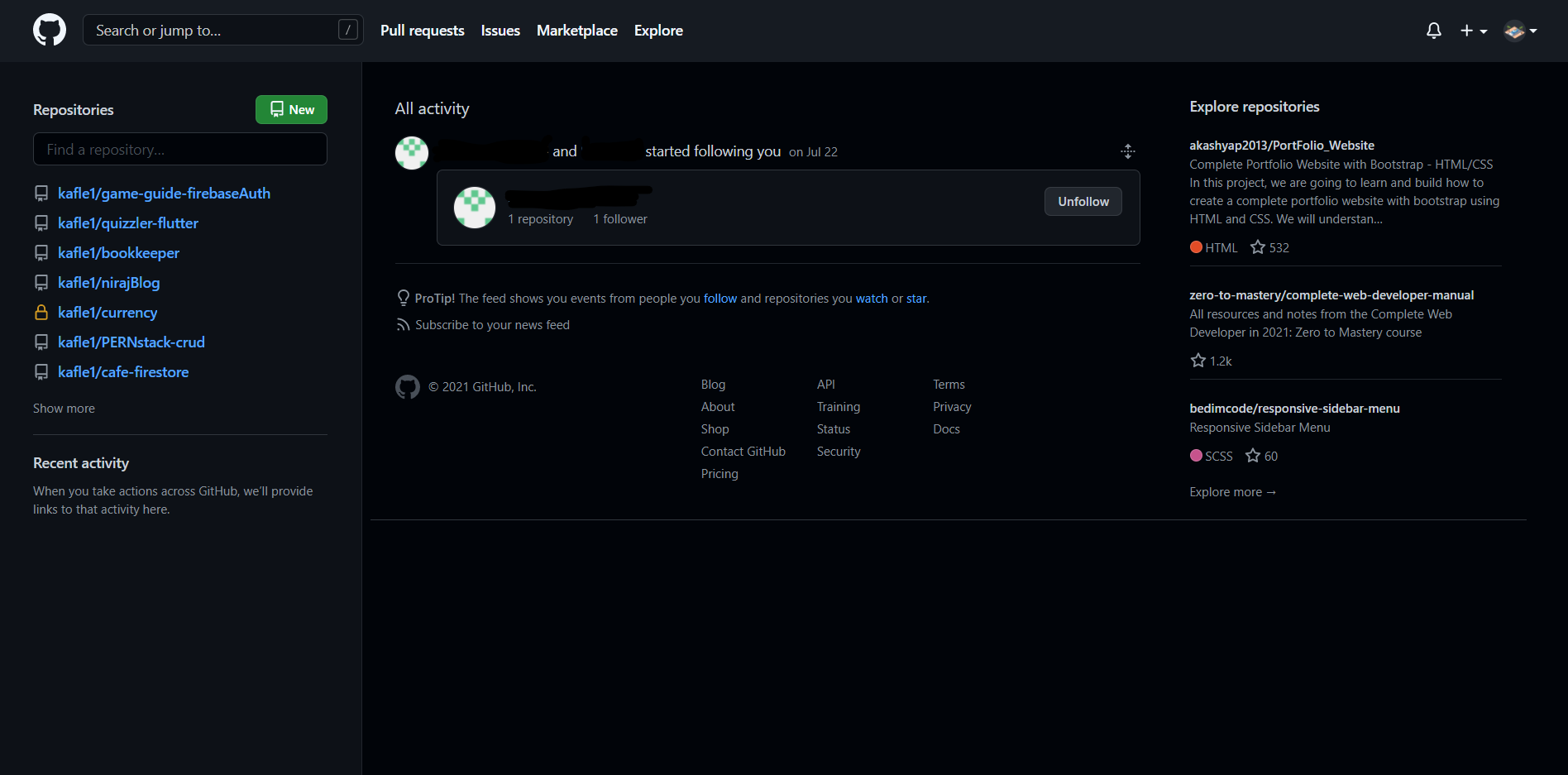Open Explore in the top nav
The height and width of the screenshot is (775, 1568).
(x=658, y=31)
